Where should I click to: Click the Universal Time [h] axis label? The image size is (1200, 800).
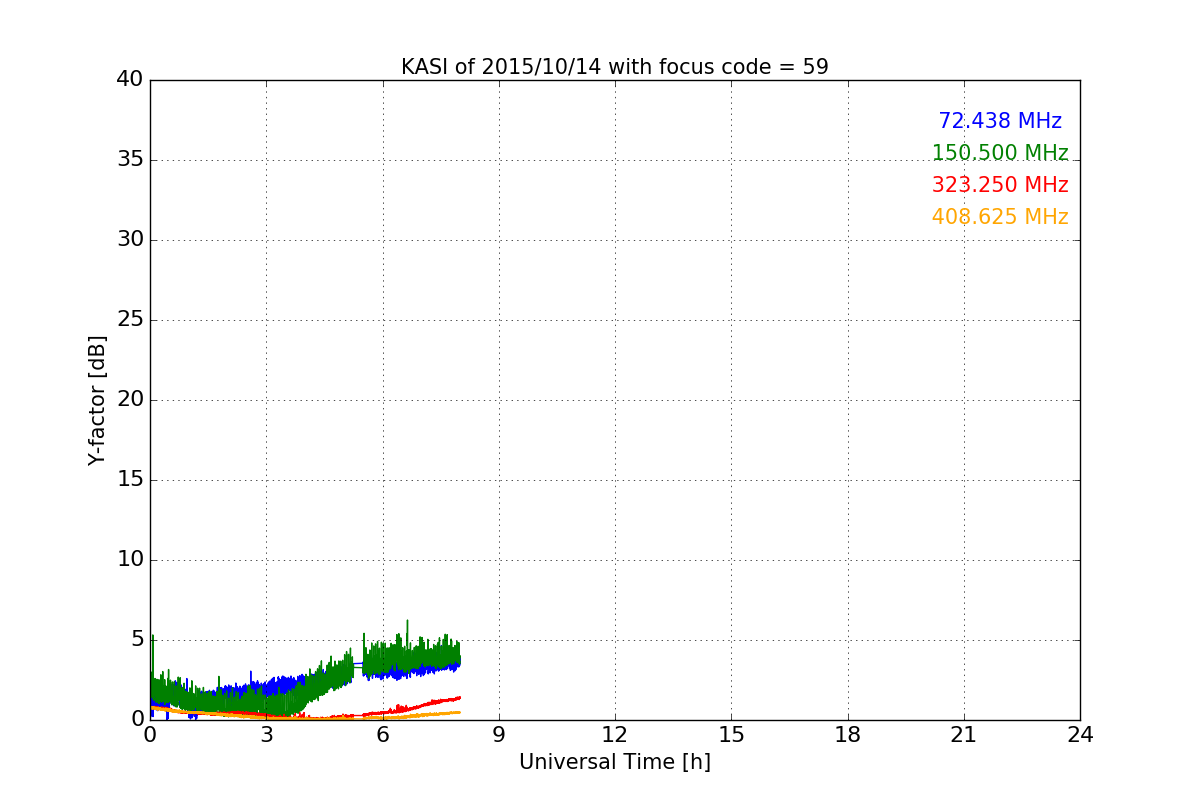pyautogui.click(x=614, y=762)
